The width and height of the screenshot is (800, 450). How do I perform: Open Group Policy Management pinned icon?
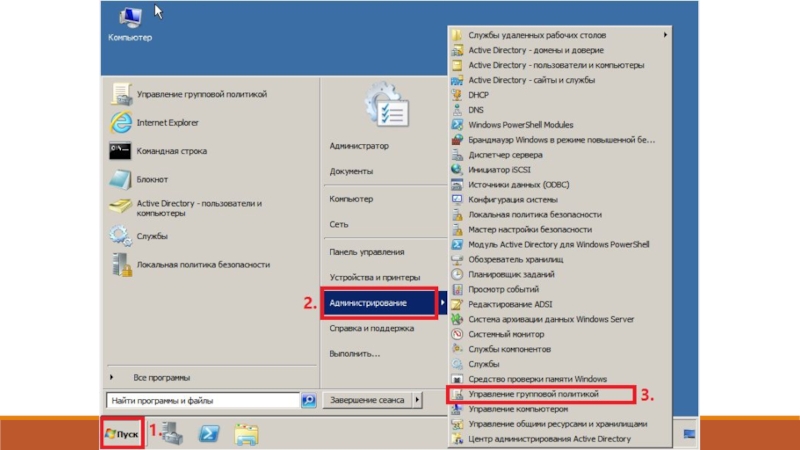(121, 94)
